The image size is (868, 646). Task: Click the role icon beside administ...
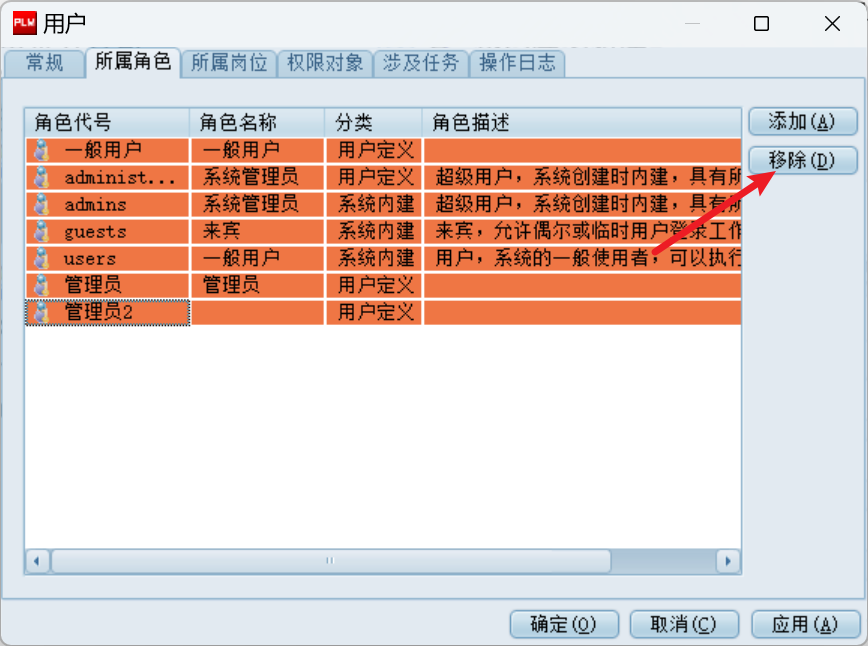coord(42,177)
